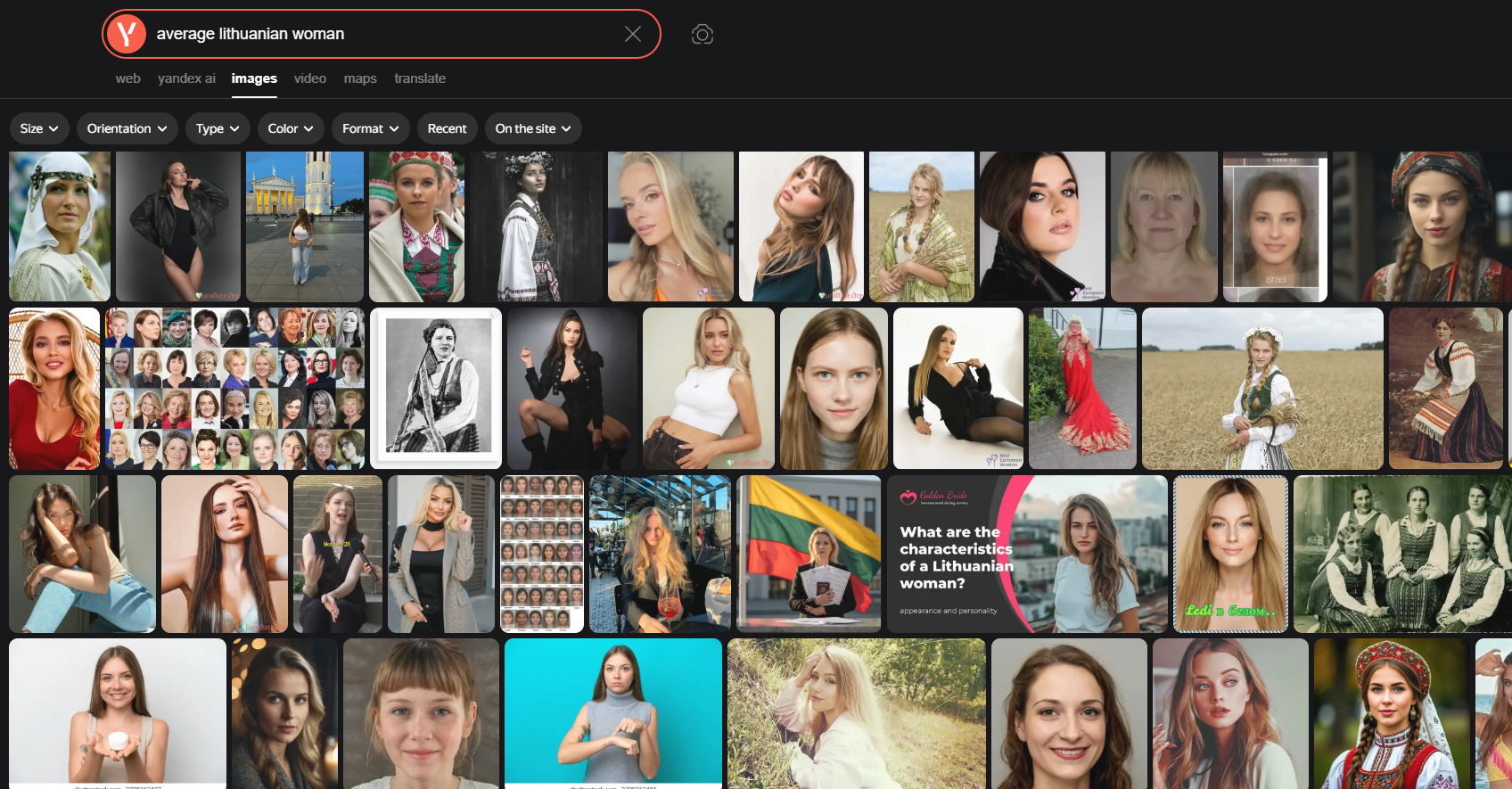Select girl with wreath standing in wheat field
Screen dimensions: 1512x789
point(1262,389)
